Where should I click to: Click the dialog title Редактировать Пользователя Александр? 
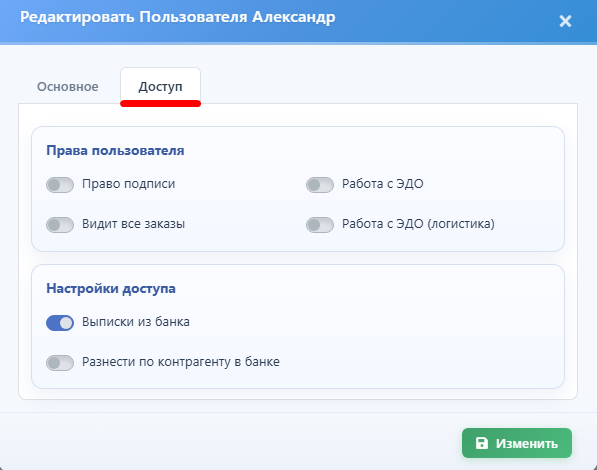point(178,18)
